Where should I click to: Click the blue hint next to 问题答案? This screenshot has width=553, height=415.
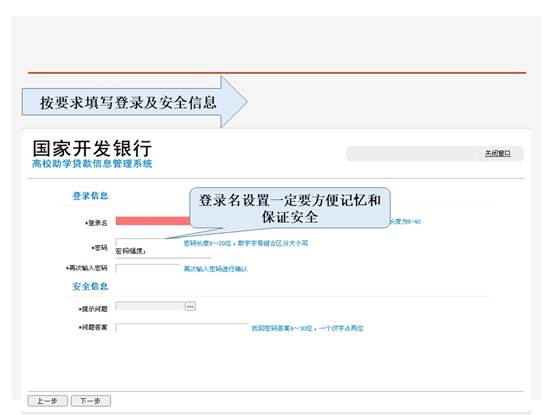tap(307, 328)
